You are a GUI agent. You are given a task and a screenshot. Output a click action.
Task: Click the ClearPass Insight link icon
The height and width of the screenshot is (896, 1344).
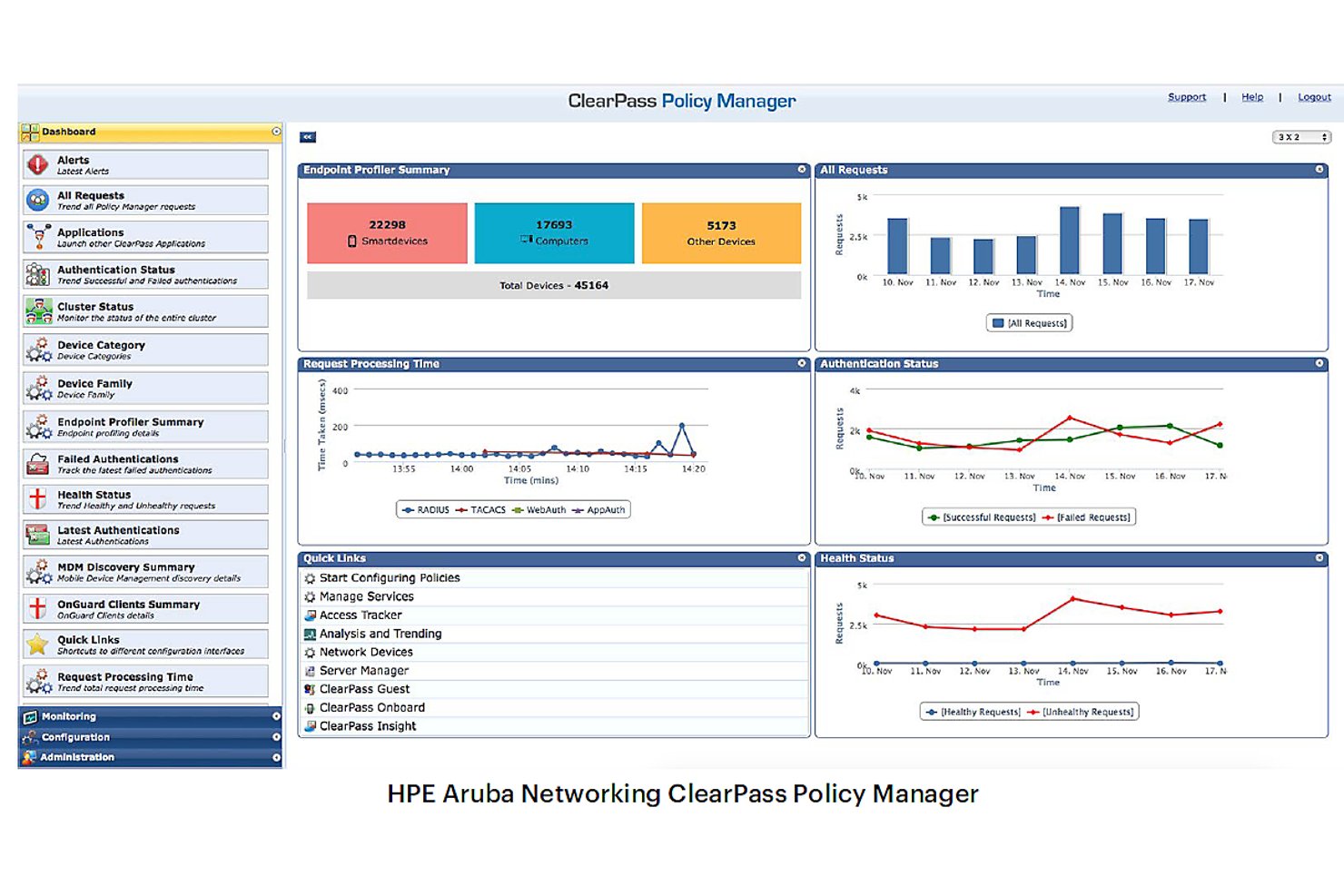(x=310, y=726)
